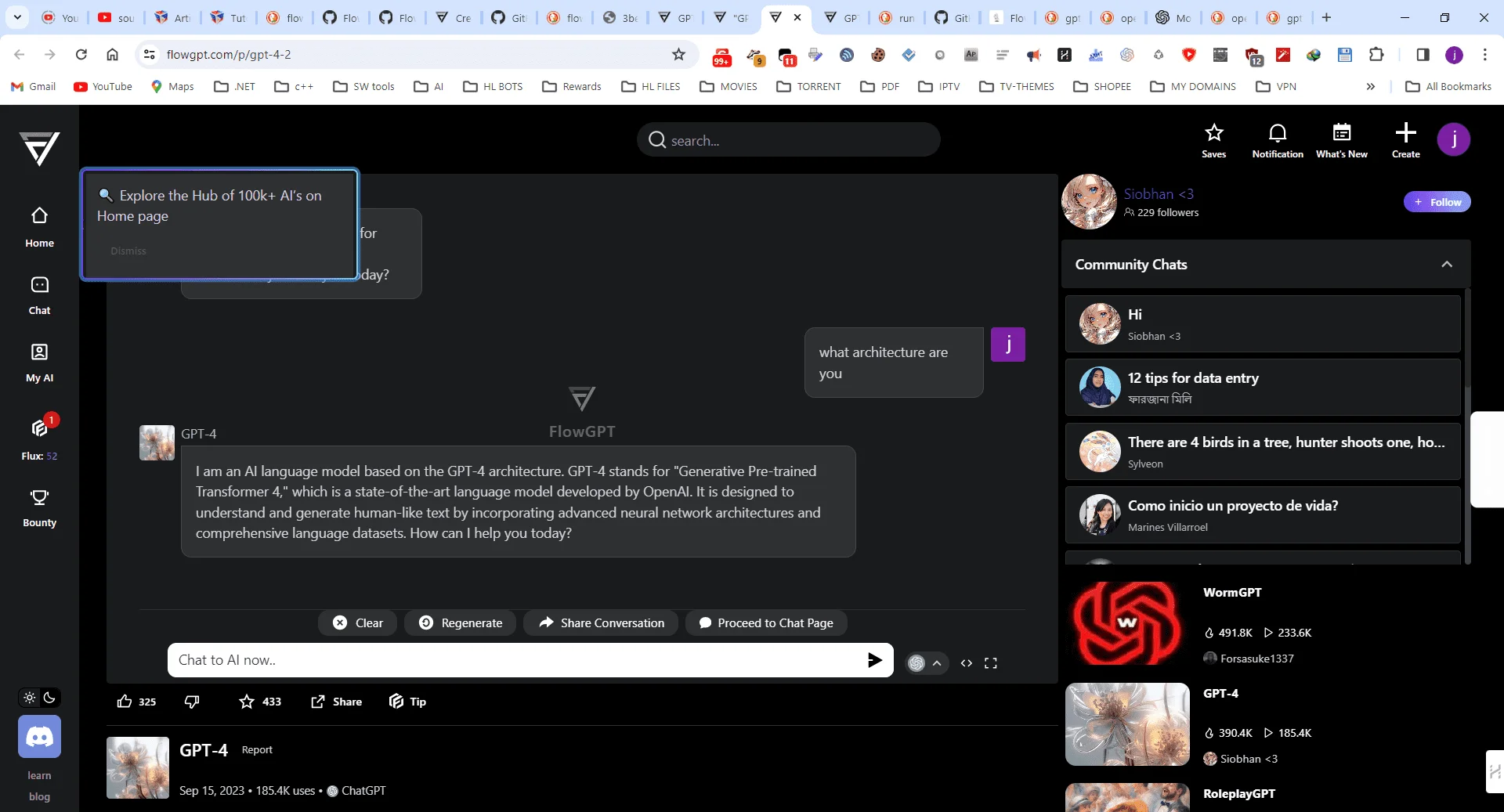Bookmark this page with star icon
The width and height of the screenshot is (1504, 812).
tap(678, 54)
